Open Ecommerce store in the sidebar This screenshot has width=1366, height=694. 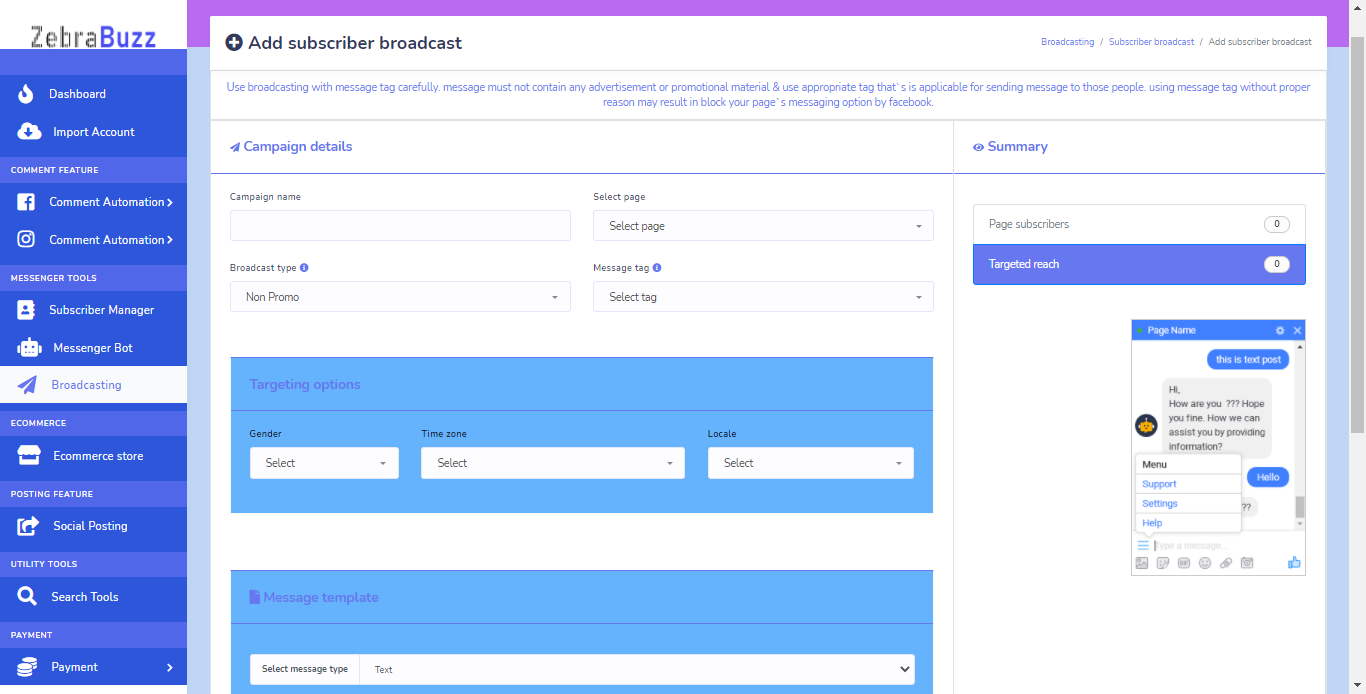pos(93,456)
